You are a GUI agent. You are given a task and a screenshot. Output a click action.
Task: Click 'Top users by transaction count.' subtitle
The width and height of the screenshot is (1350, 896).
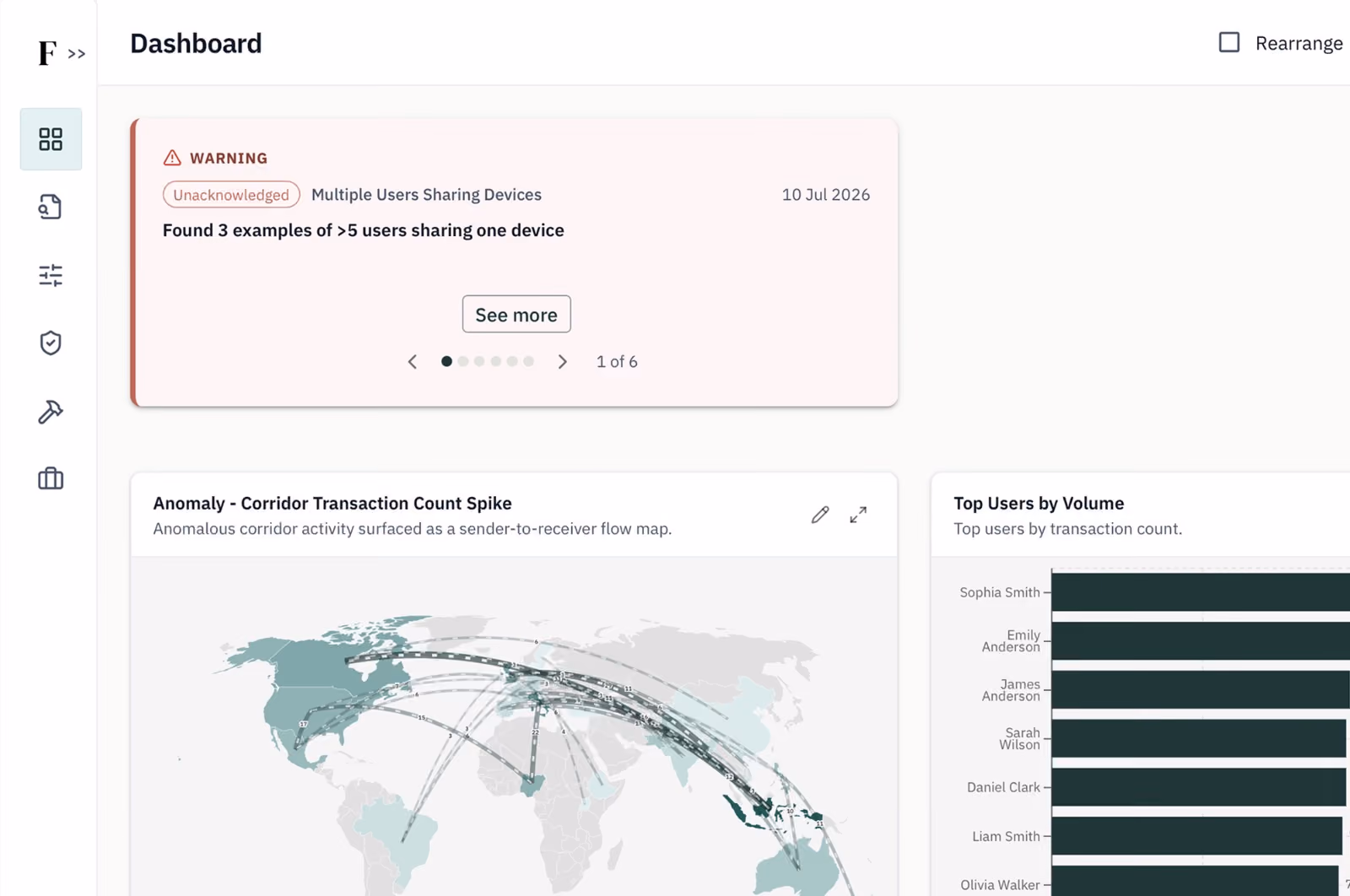[1067, 529]
